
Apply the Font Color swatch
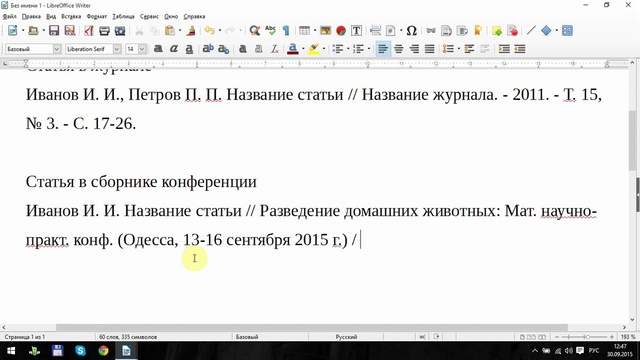click(x=293, y=49)
